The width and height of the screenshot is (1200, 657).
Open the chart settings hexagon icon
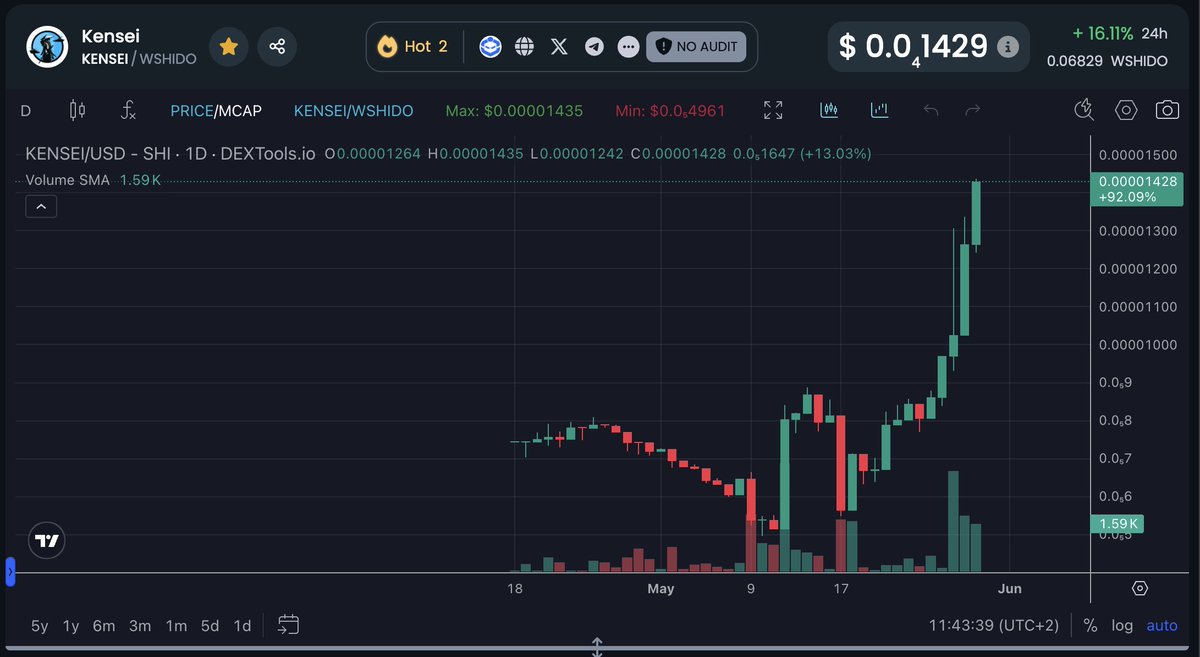tap(1126, 110)
